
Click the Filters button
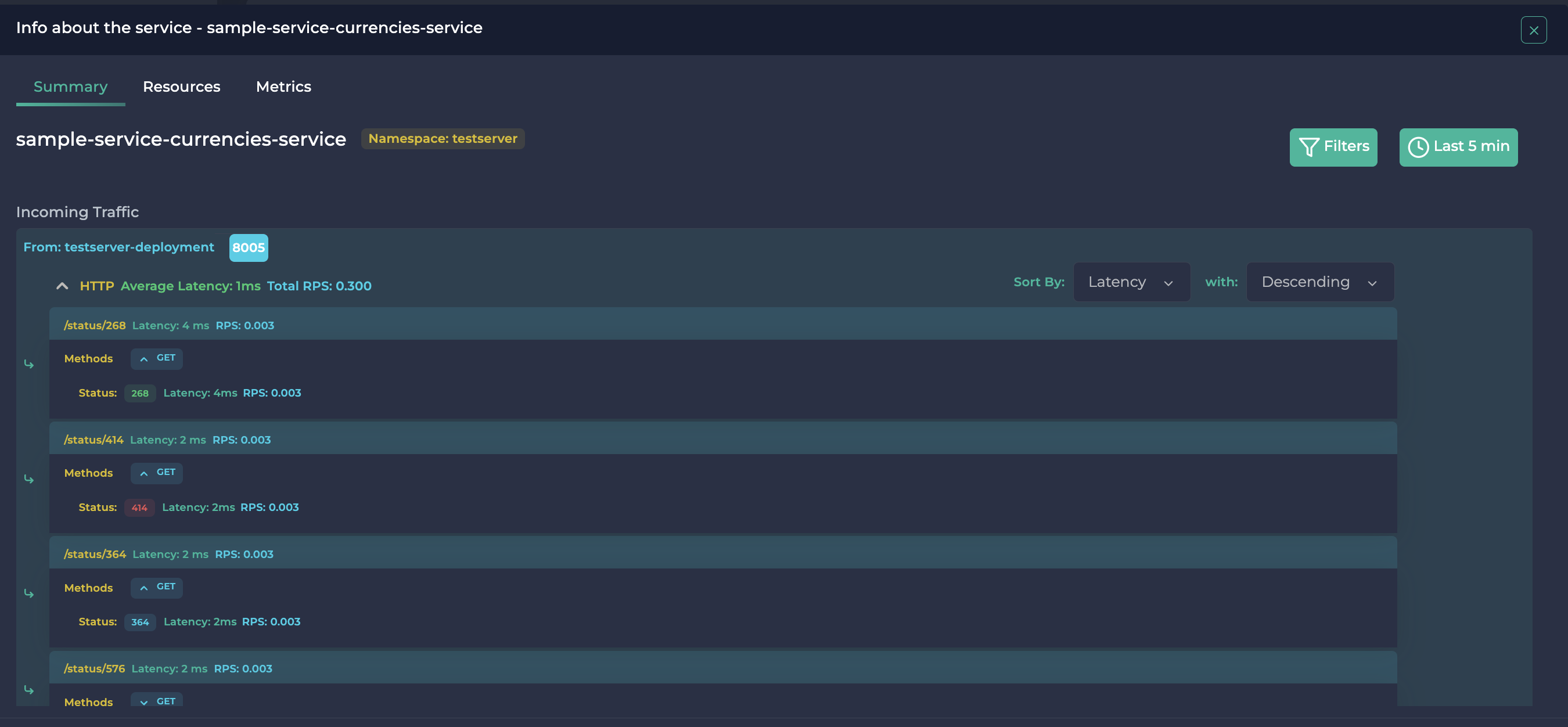pos(1333,146)
